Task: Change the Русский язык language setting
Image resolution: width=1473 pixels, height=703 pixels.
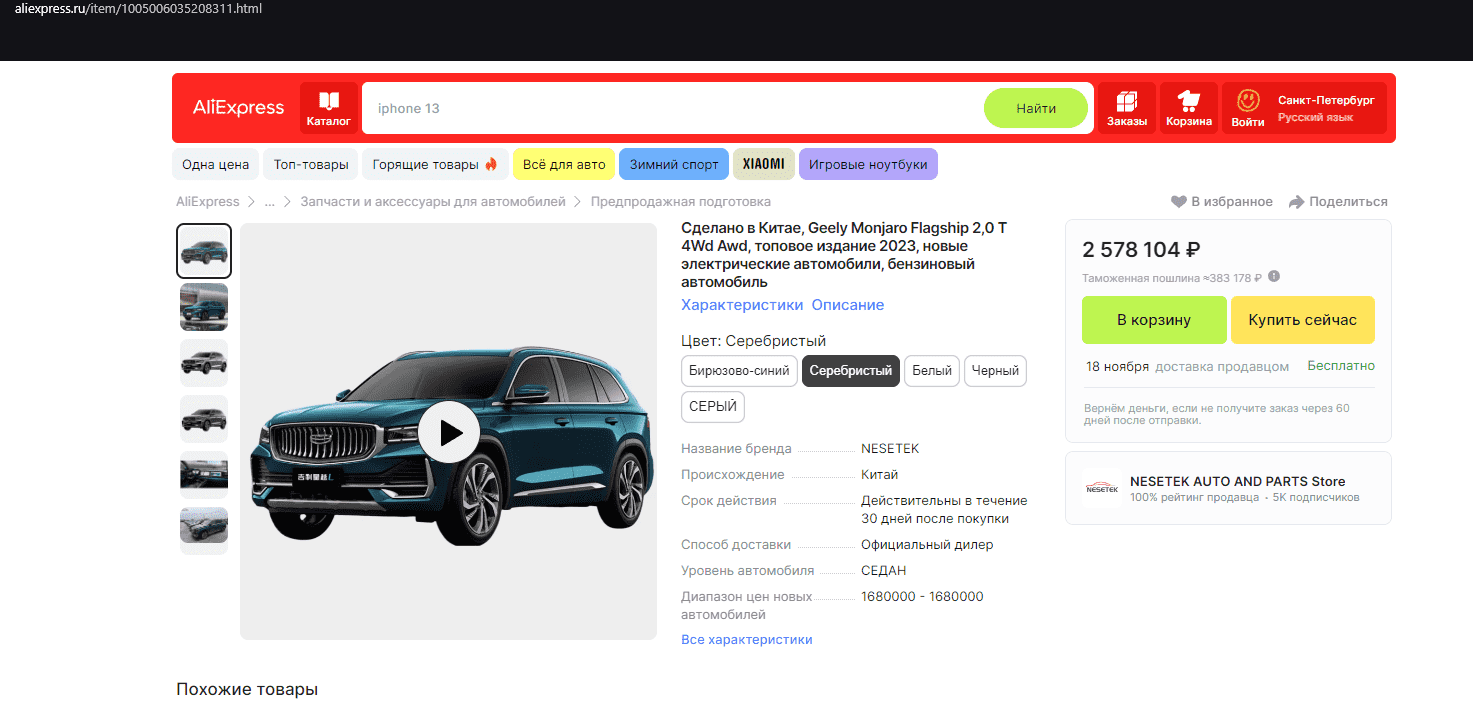Action: (1315, 118)
